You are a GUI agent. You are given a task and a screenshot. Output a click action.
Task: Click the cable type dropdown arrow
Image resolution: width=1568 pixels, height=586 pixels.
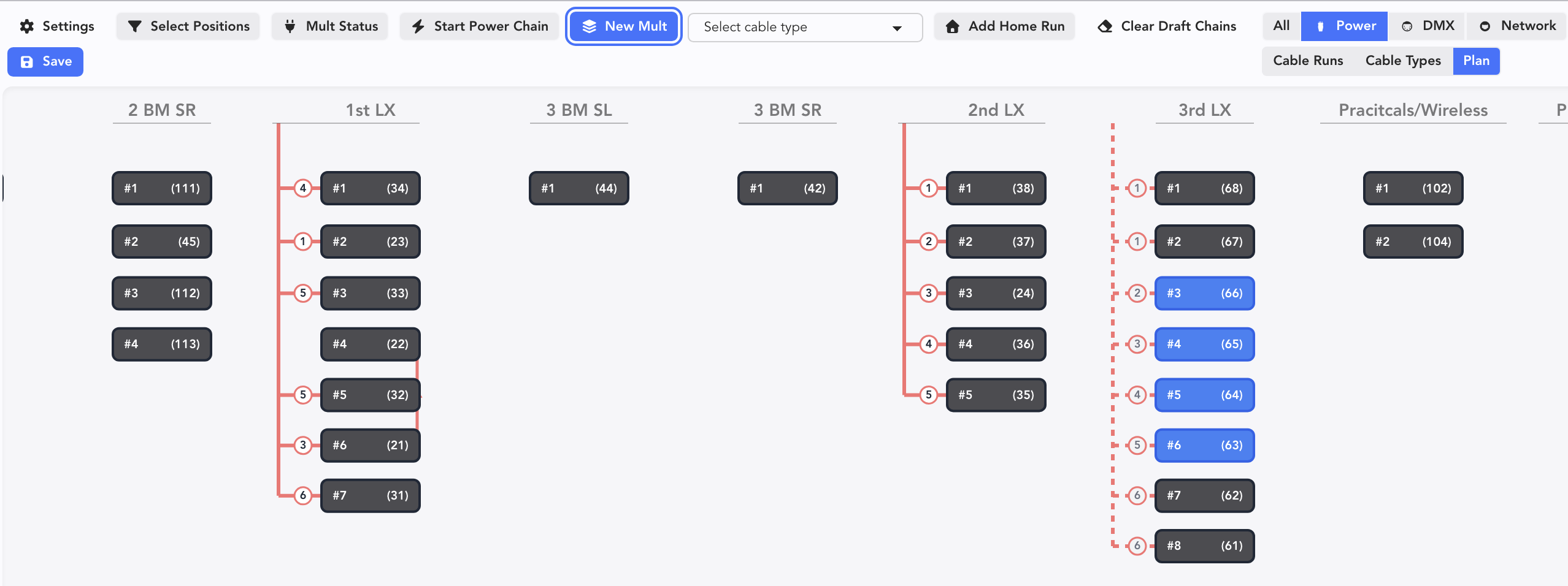[x=897, y=28]
